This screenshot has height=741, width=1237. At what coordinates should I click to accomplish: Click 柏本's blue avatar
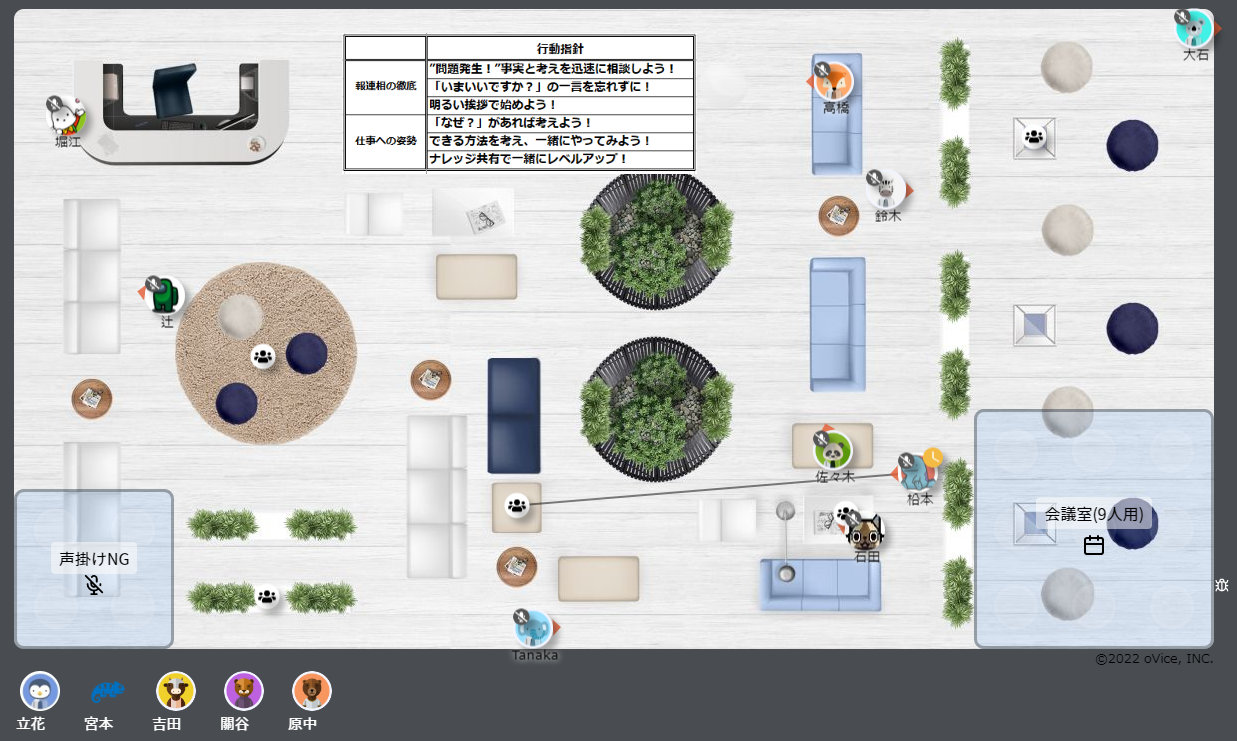coord(918,473)
